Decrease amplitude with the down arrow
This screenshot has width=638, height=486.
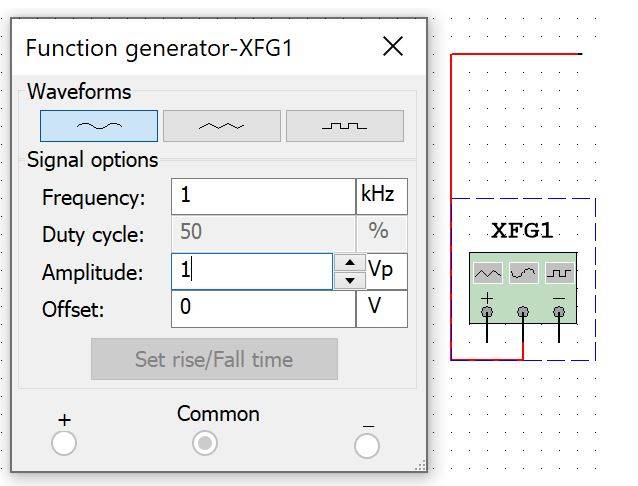[349, 280]
